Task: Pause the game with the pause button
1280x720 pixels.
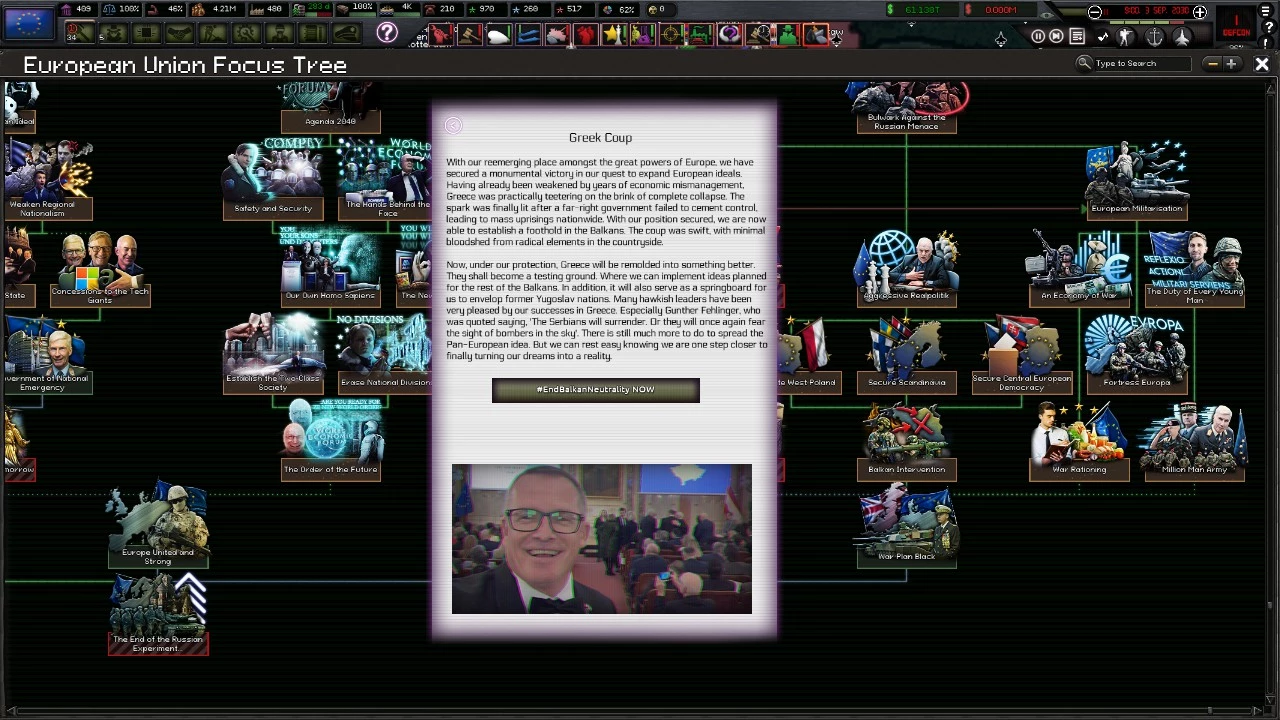Action: click(1038, 36)
